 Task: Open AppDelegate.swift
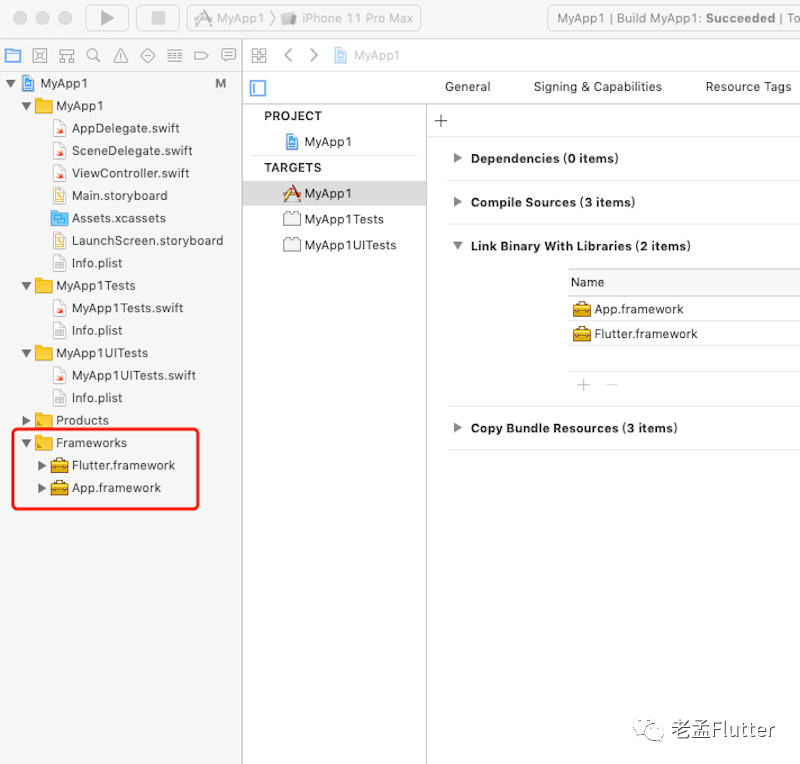click(x=116, y=128)
